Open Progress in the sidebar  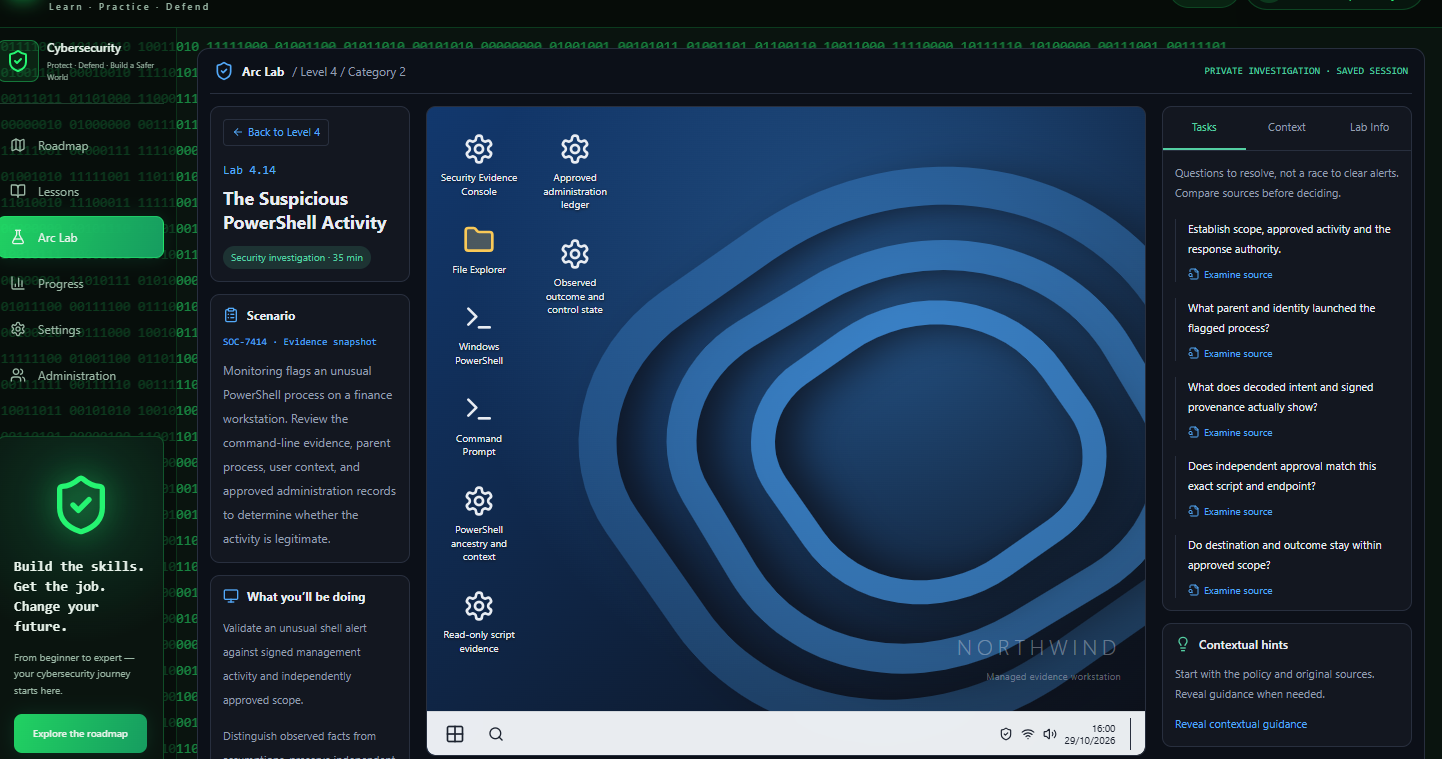[x=82, y=284]
